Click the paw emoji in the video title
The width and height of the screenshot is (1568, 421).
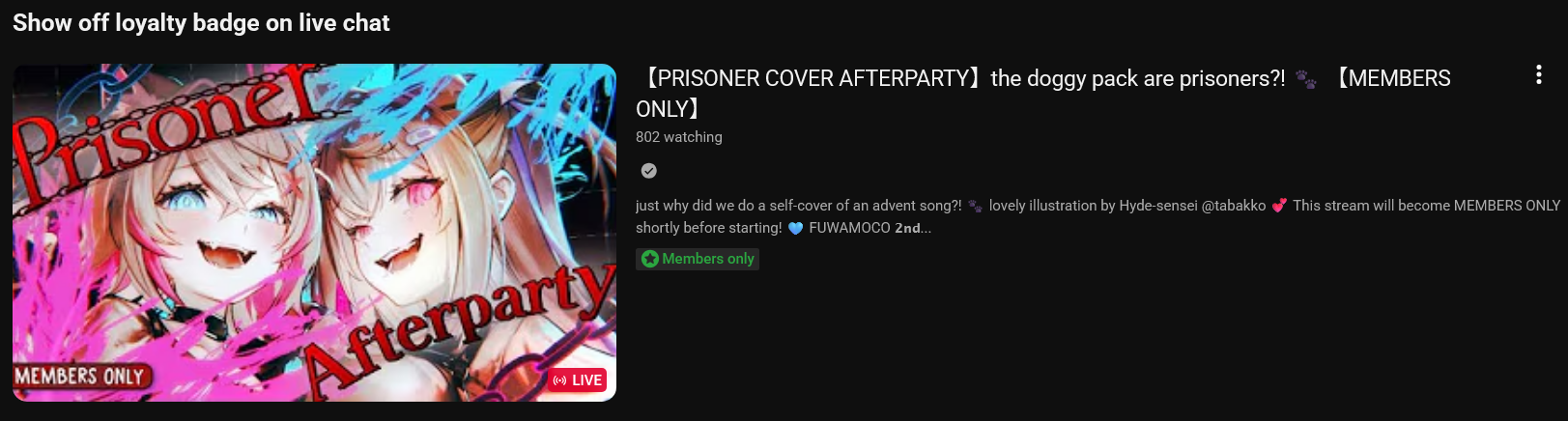pos(1306,80)
